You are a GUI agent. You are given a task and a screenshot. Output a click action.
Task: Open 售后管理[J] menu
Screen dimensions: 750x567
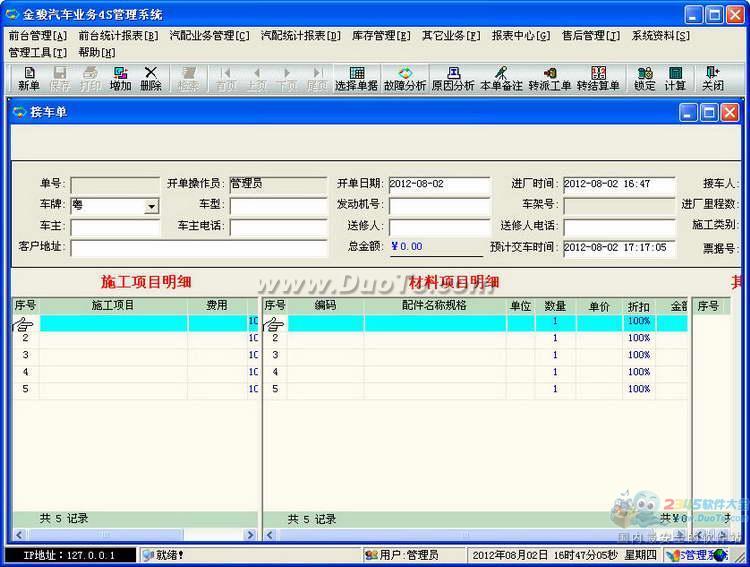click(x=591, y=35)
